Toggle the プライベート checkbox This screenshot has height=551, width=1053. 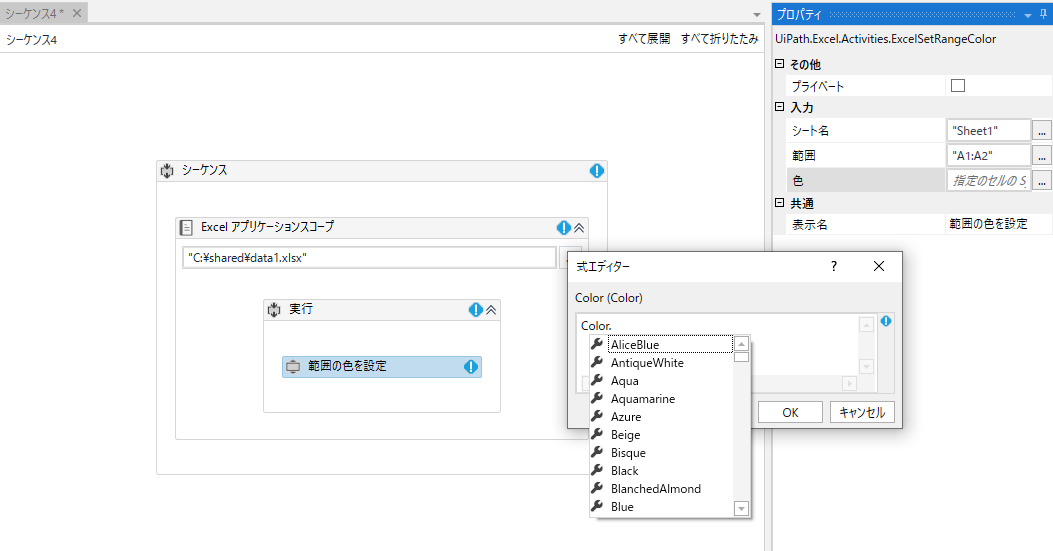958,85
